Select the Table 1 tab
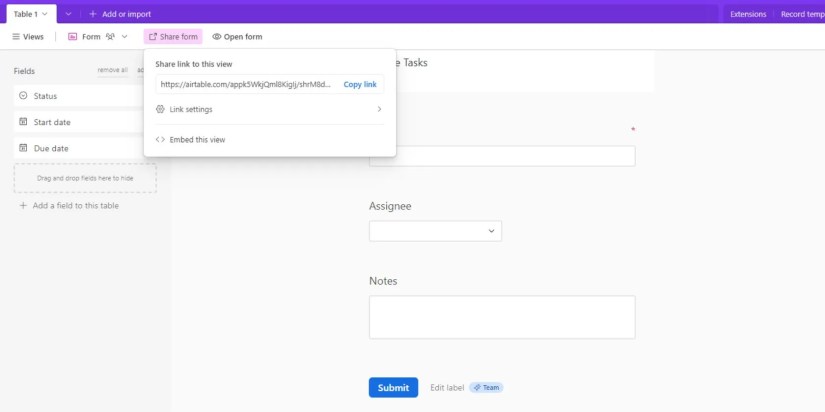825x412 pixels. coord(31,14)
